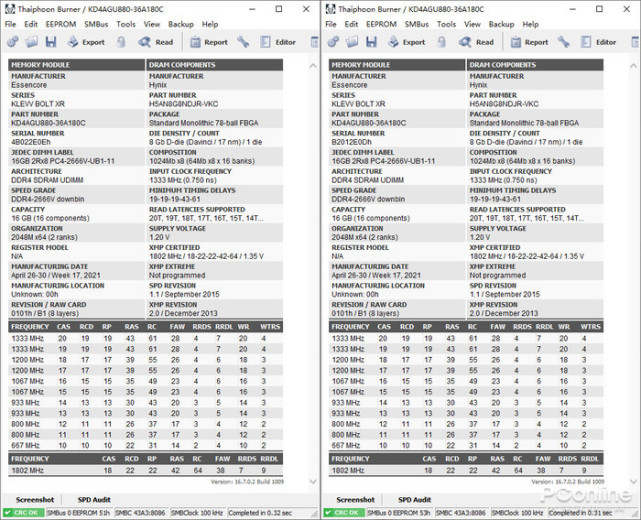Click the up scroll arrow in right window
Image resolution: width=641 pixels, height=520 pixels.
633,65
